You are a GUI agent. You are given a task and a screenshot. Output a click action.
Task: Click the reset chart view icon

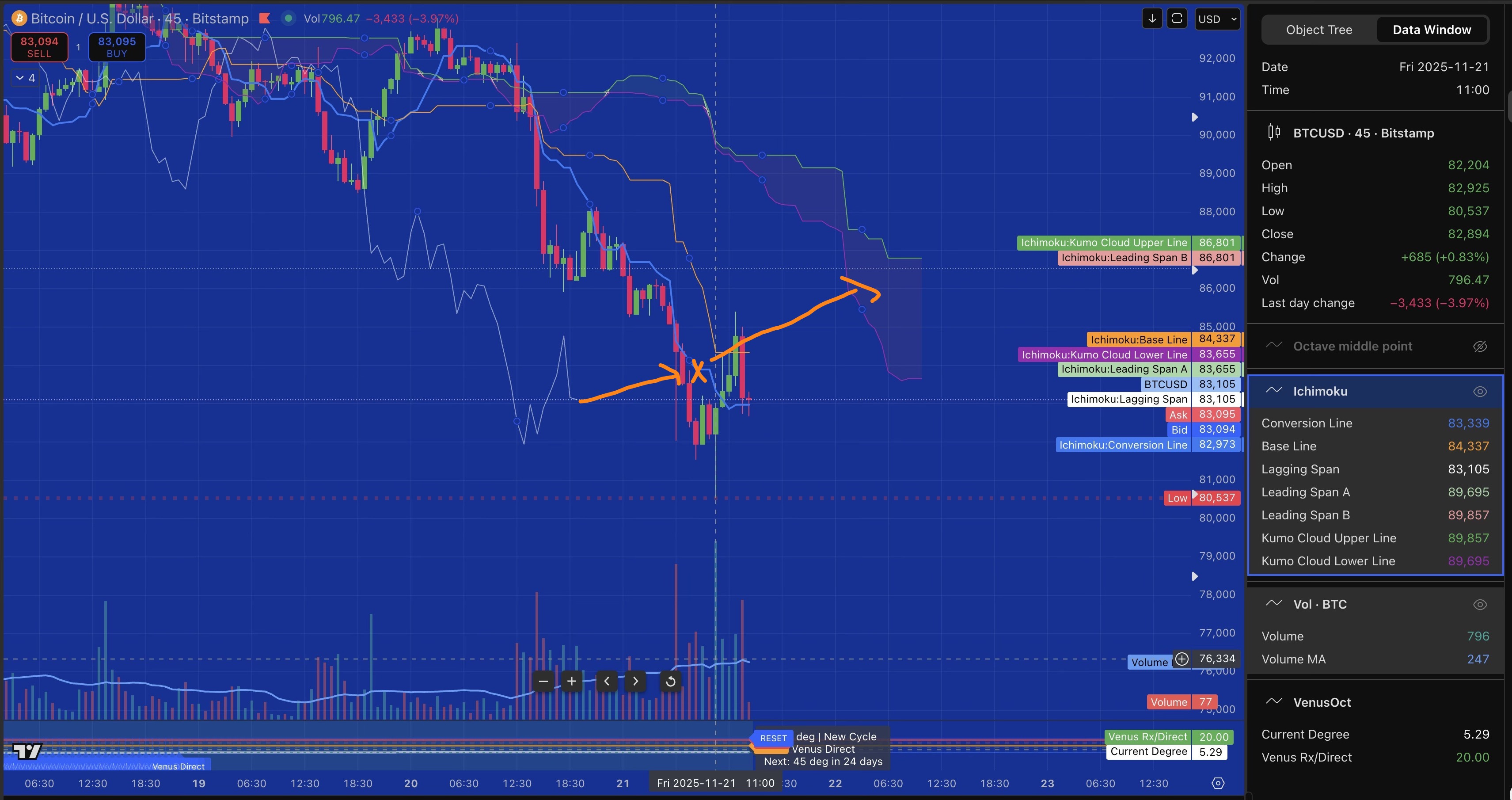tap(670, 681)
